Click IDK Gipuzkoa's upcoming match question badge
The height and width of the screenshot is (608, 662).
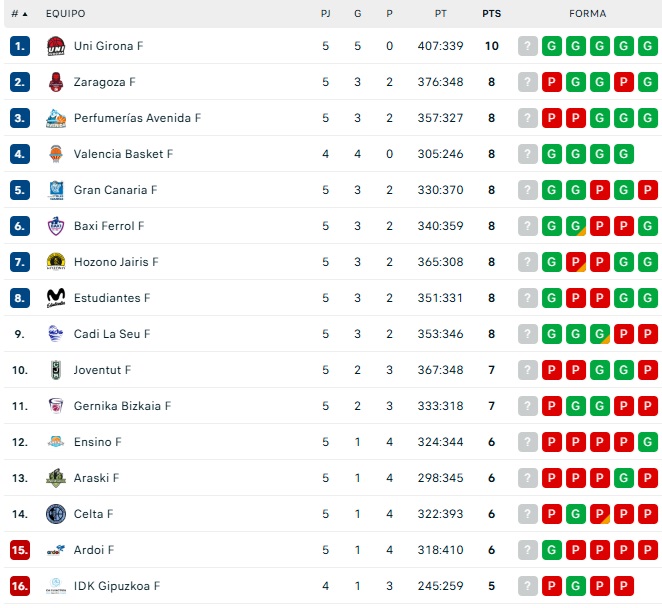[x=528, y=586]
